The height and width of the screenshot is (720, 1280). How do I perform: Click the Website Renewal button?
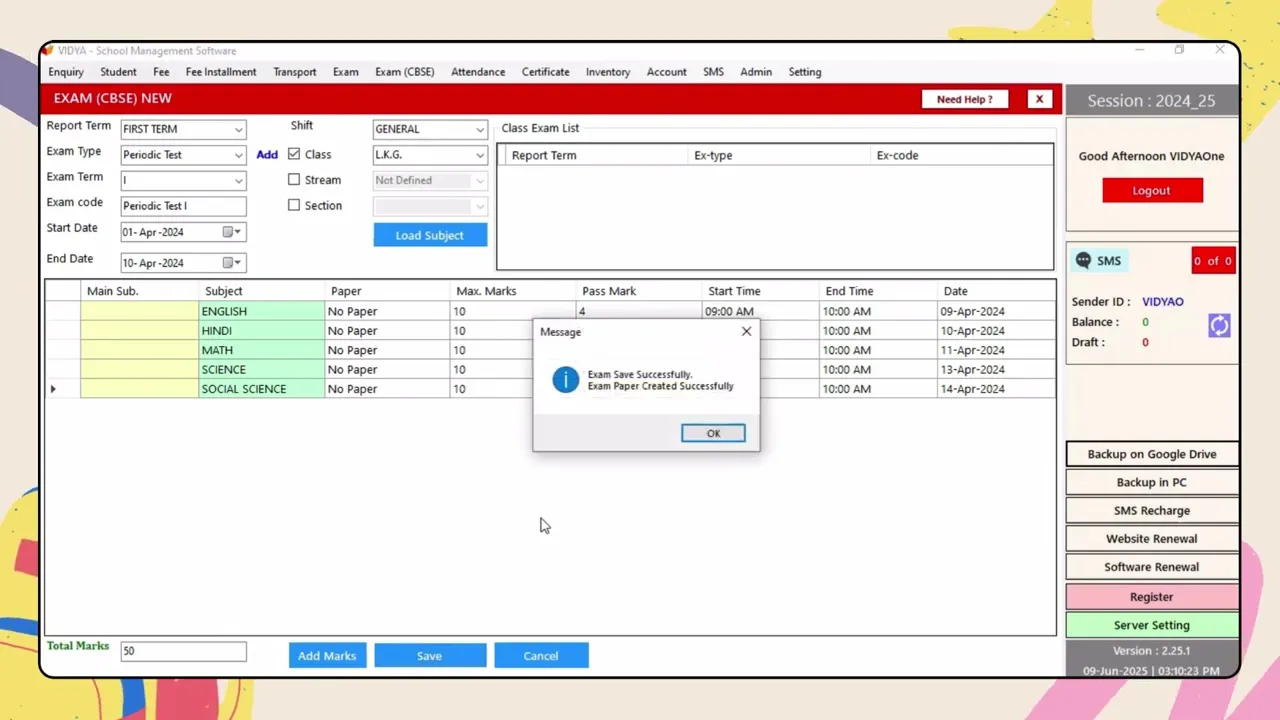click(x=1152, y=538)
